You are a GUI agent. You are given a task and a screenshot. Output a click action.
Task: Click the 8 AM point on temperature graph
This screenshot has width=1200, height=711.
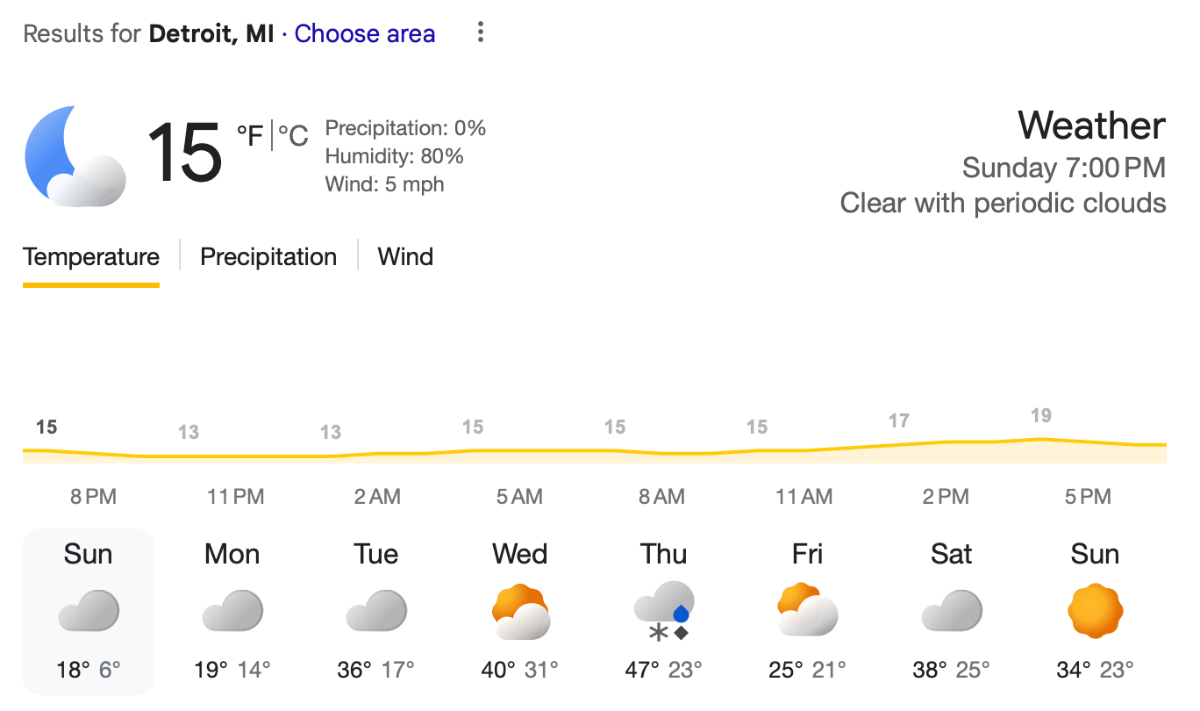coord(662,452)
